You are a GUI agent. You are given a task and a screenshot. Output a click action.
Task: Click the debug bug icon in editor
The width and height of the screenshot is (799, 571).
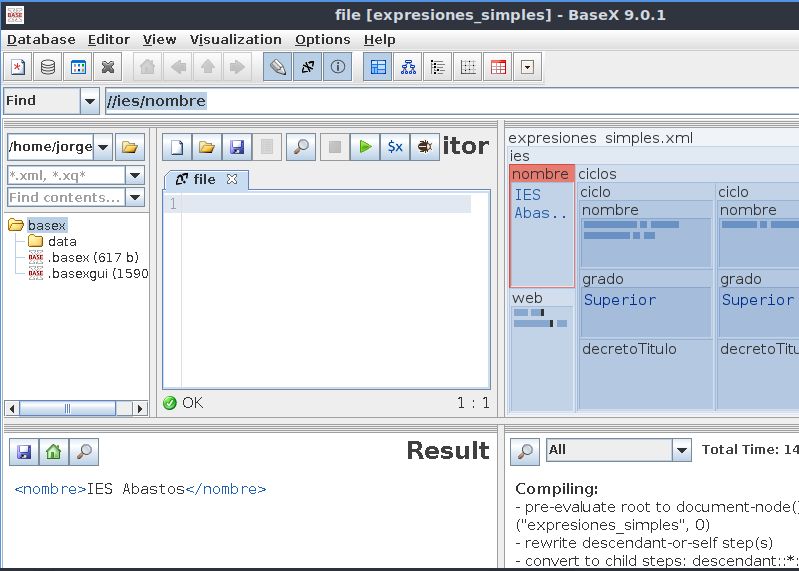(425, 147)
